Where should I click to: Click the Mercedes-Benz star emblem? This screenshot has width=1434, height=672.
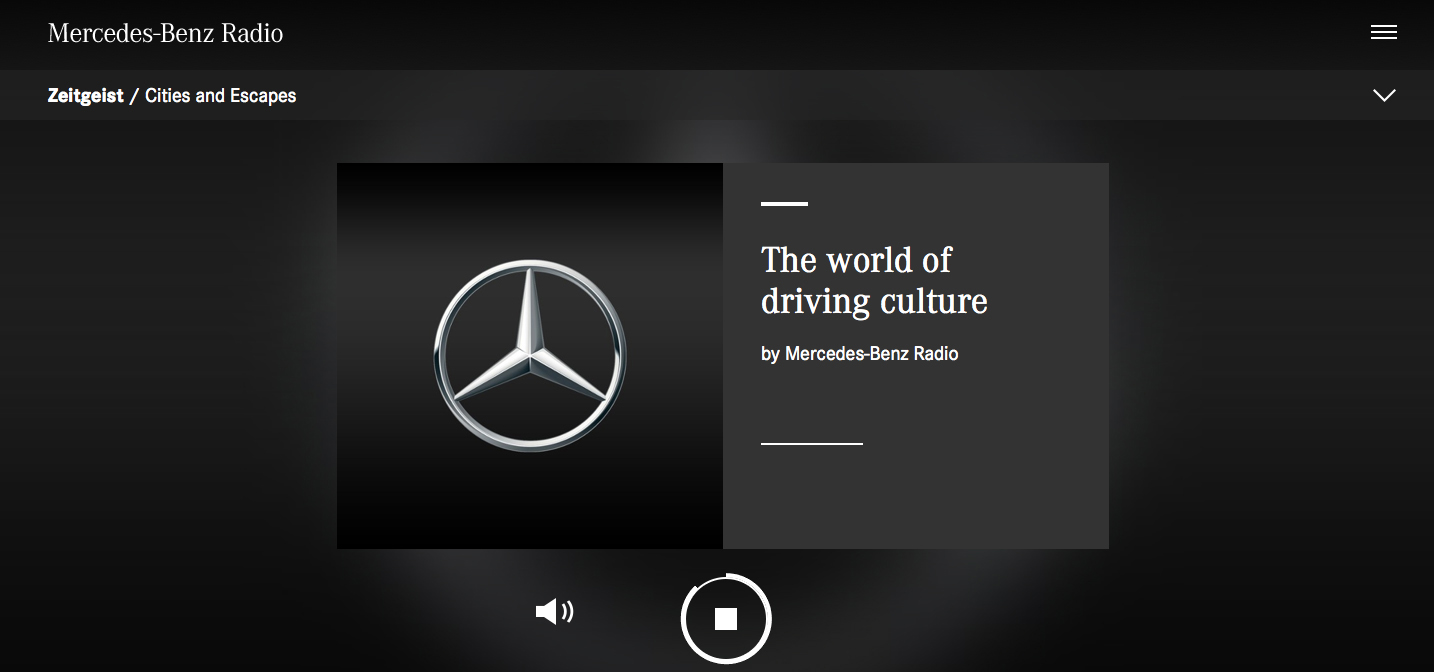point(530,355)
